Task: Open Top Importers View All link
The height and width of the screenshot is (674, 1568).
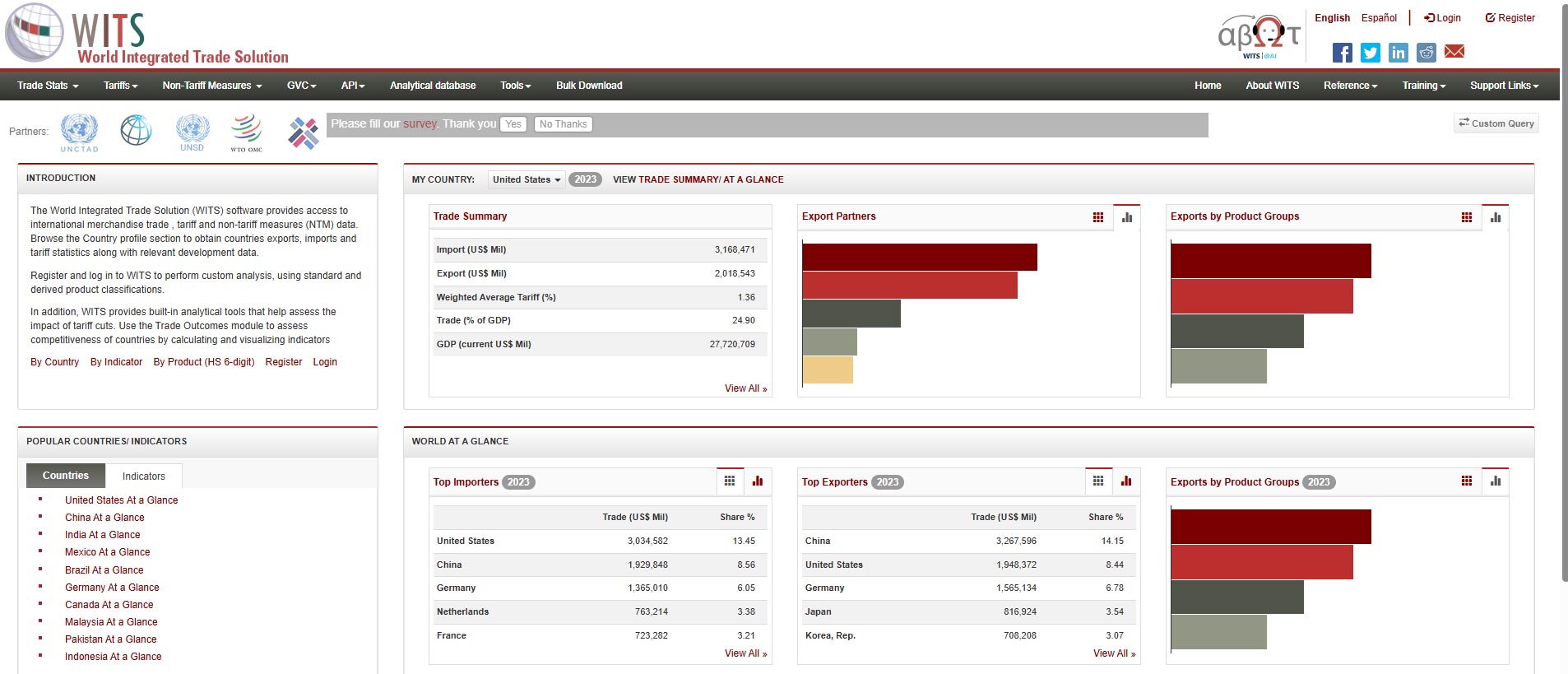Action: point(745,653)
